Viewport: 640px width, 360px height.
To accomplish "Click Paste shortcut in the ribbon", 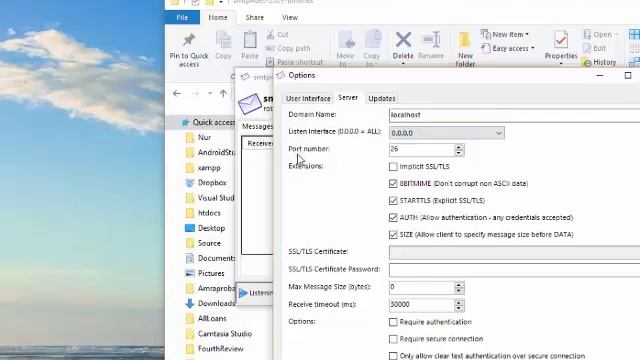I will point(295,62).
